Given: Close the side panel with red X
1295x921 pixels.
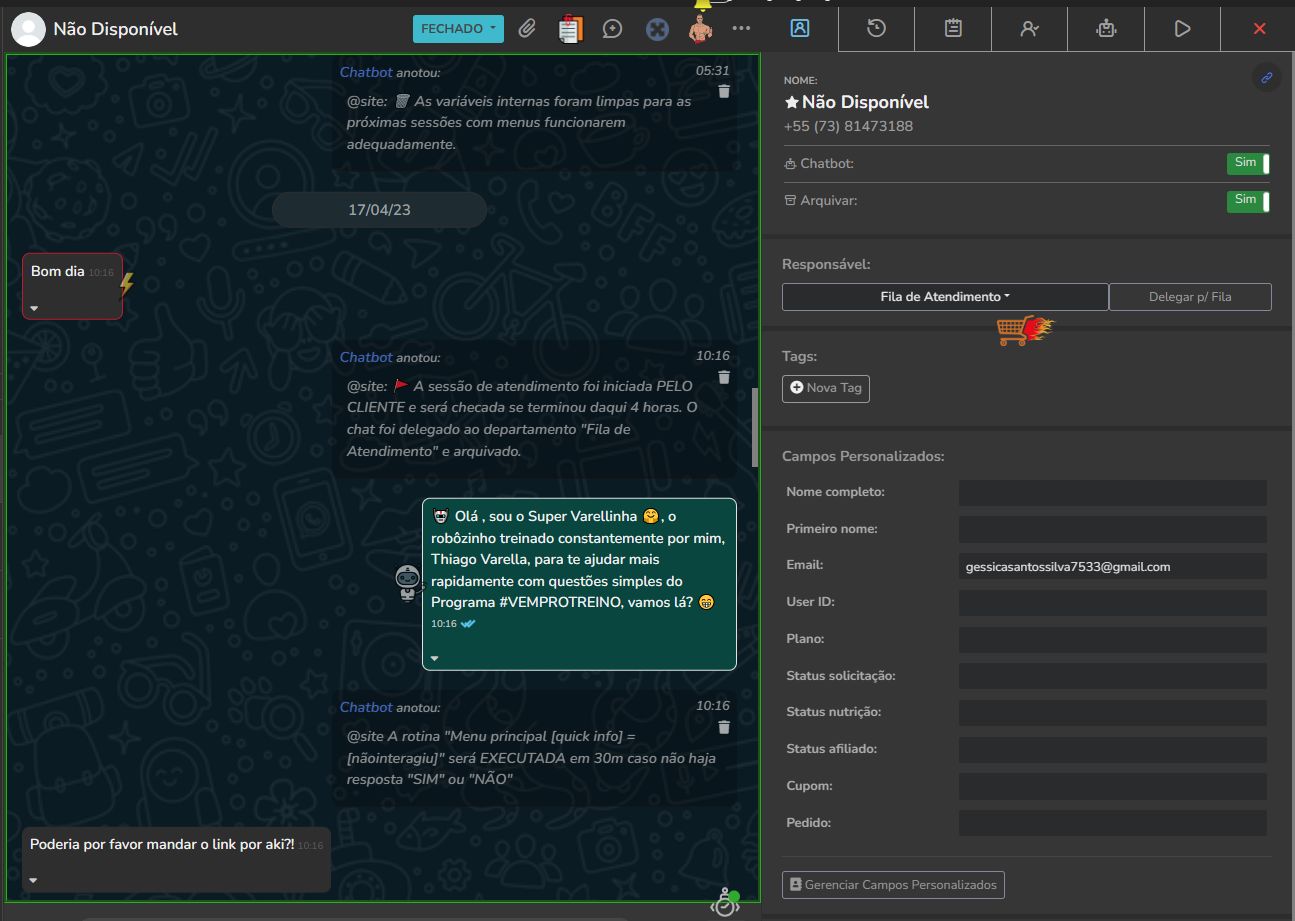Looking at the screenshot, I should point(1259,28).
